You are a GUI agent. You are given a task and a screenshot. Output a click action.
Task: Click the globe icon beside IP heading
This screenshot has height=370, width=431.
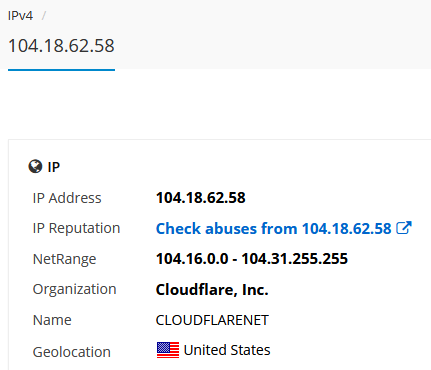(x=35, y=166)
